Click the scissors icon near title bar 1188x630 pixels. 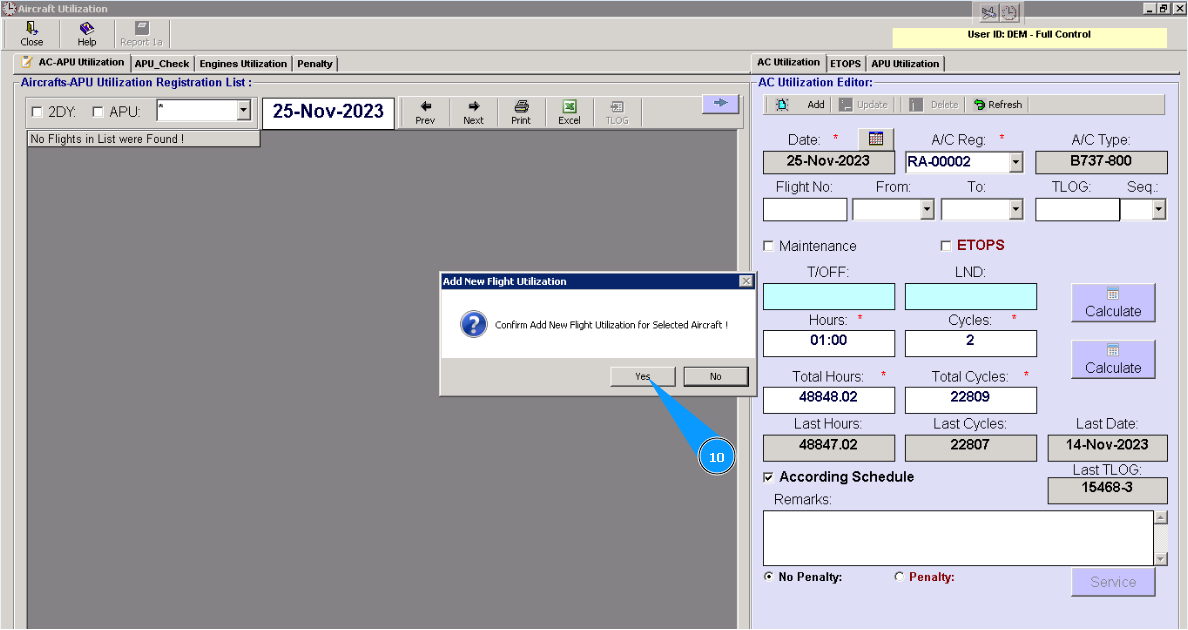tap(989, 13)
